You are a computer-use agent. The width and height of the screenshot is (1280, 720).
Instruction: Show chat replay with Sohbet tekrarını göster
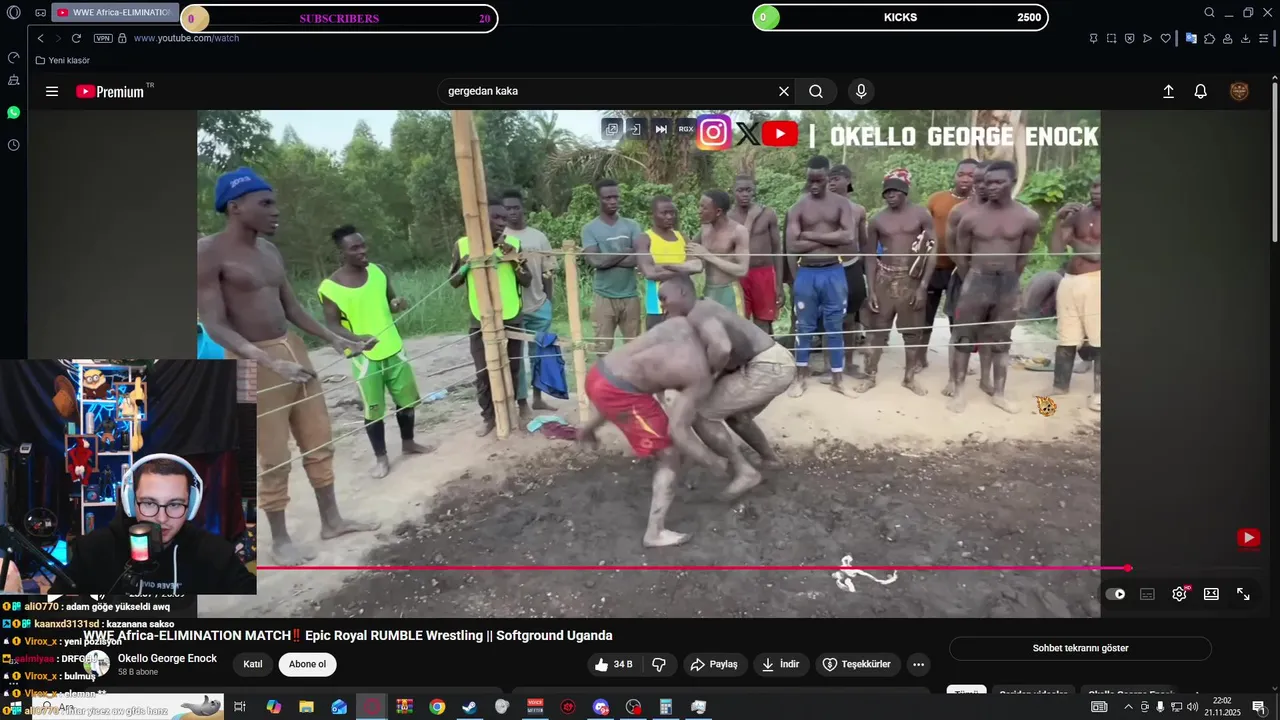coord(1080,648)
